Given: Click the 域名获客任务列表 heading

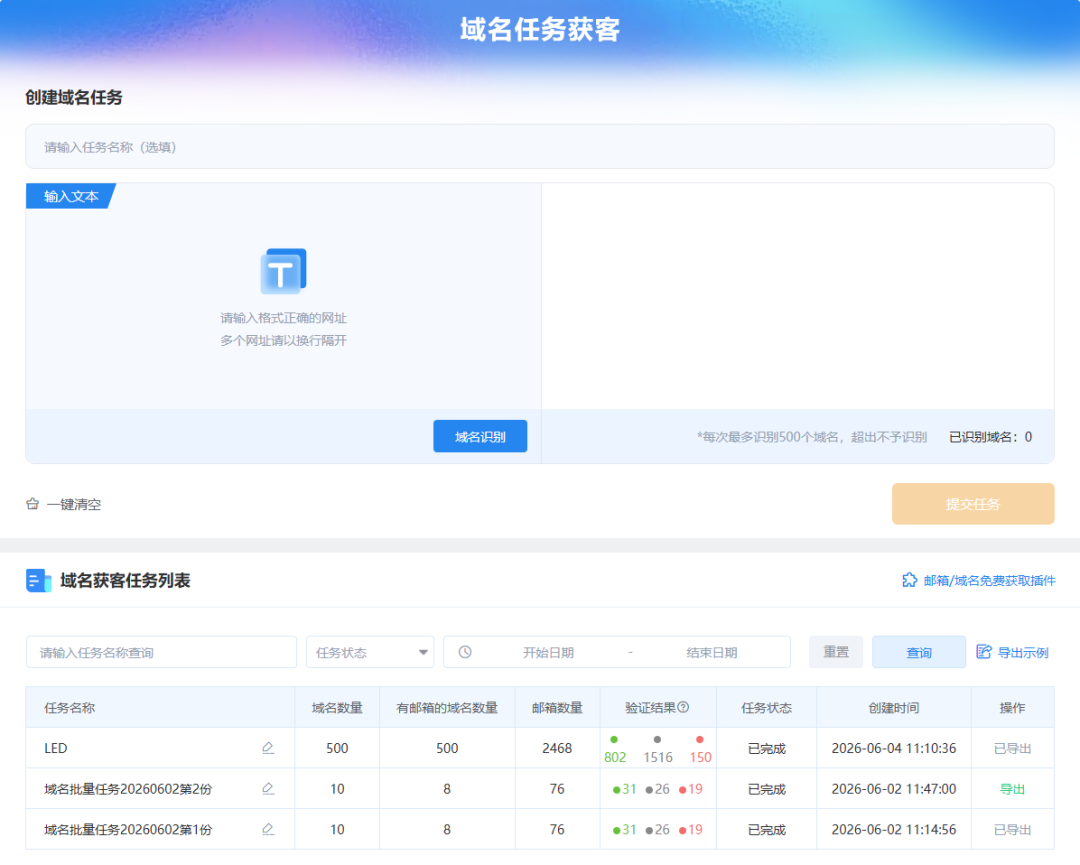Looking at the screenshot, I should coord(125,581).
